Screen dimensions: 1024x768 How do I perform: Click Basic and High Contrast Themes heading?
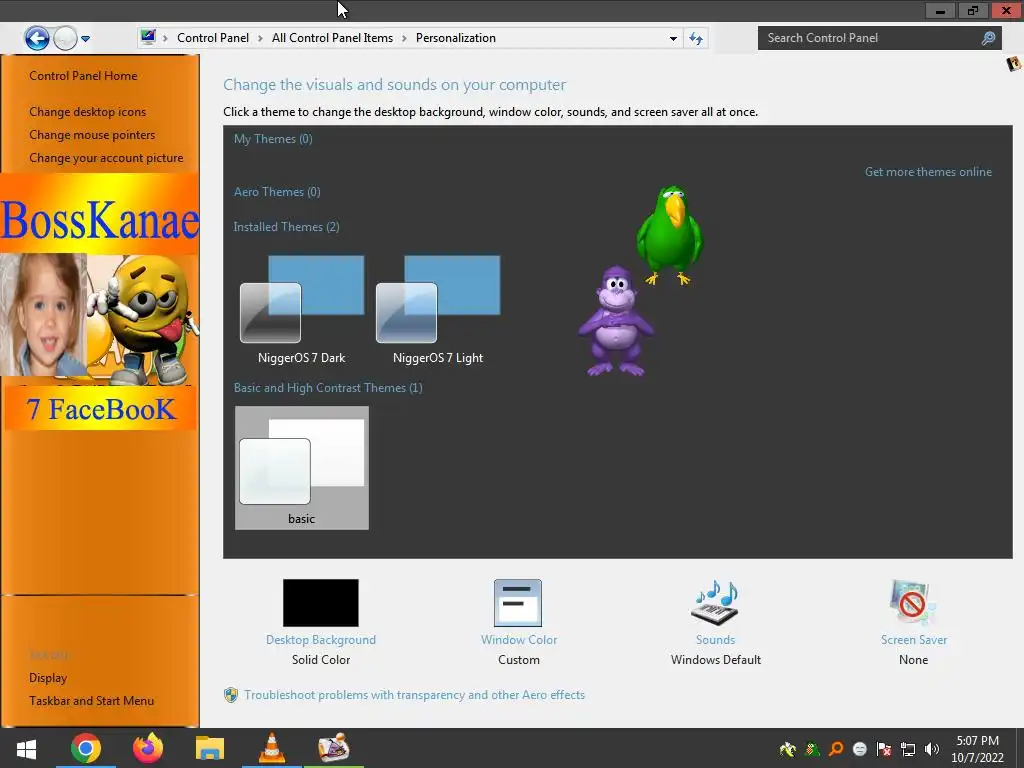coord(328,388)
